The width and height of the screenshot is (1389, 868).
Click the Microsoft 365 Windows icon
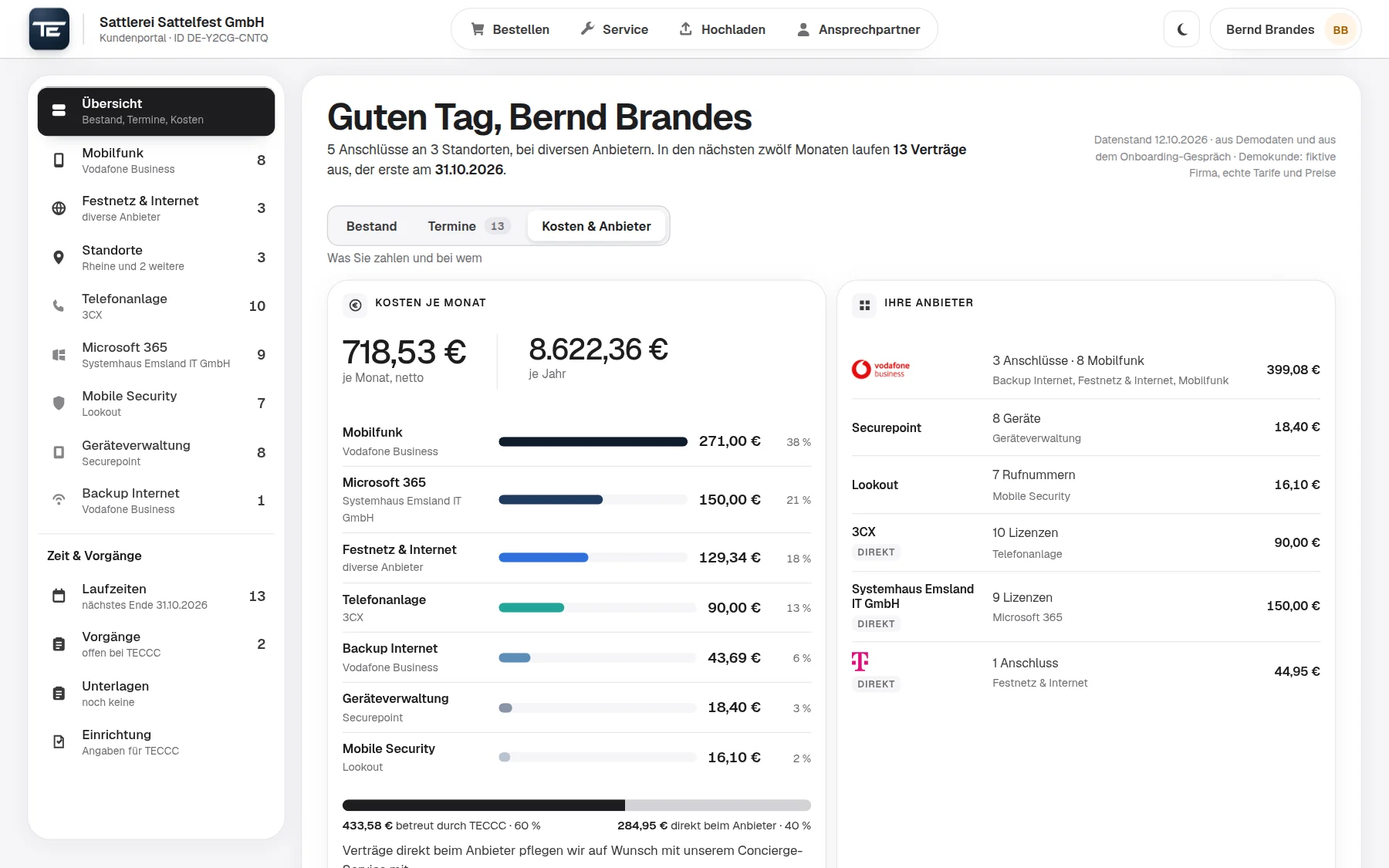(x=59, y=354)
